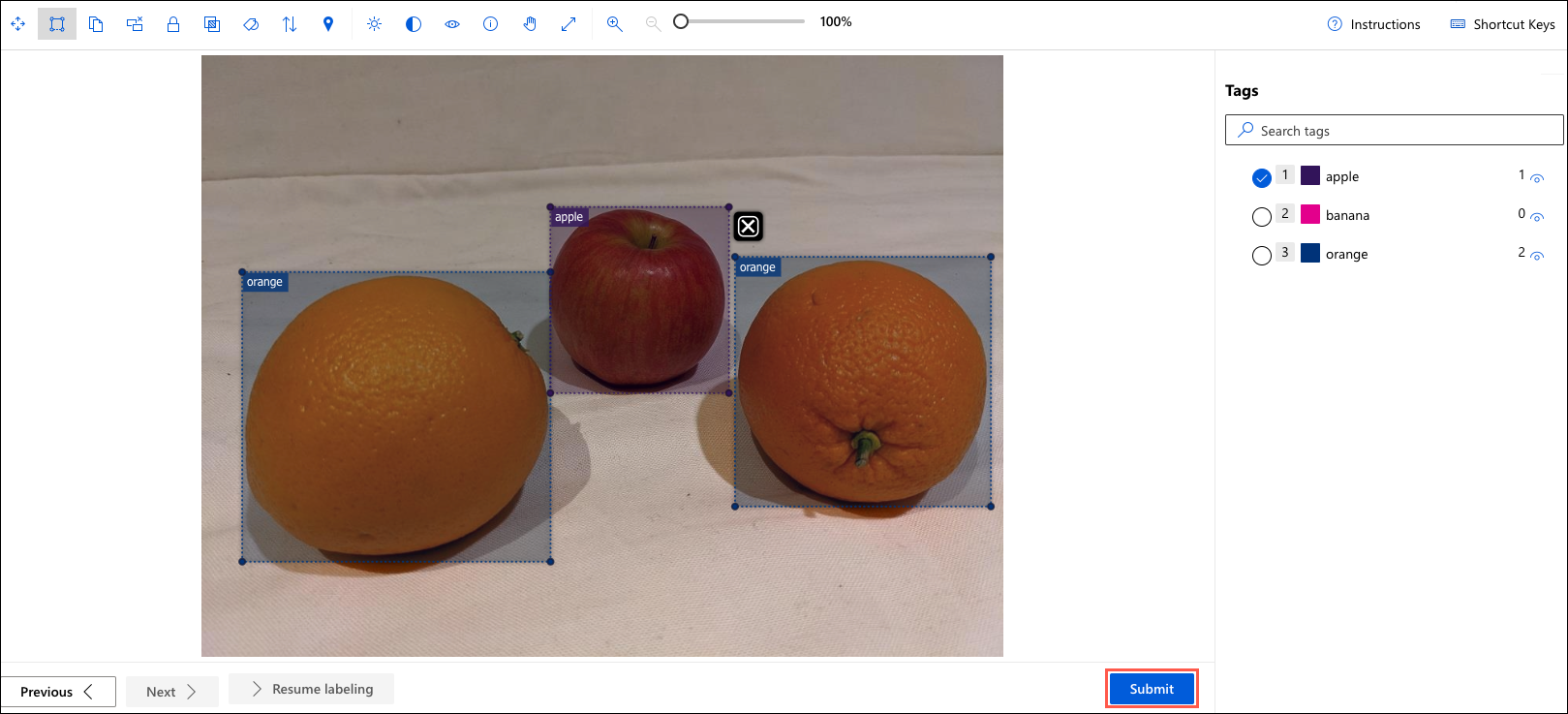Click the 100% zoom level text
This screenshot has height=714, width=1568.
pyautogui.click(x=836, y=21)
